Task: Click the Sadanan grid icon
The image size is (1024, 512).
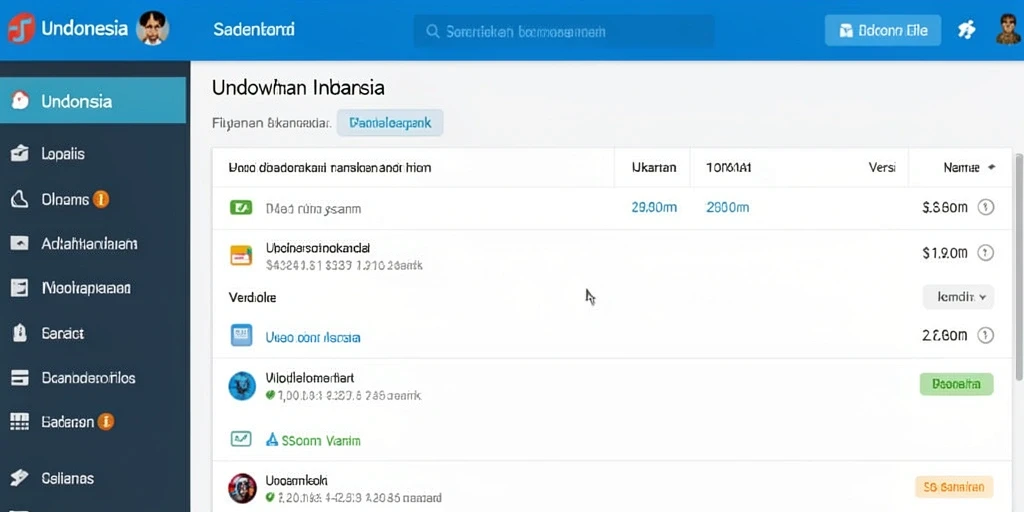Action: point(20,422)
